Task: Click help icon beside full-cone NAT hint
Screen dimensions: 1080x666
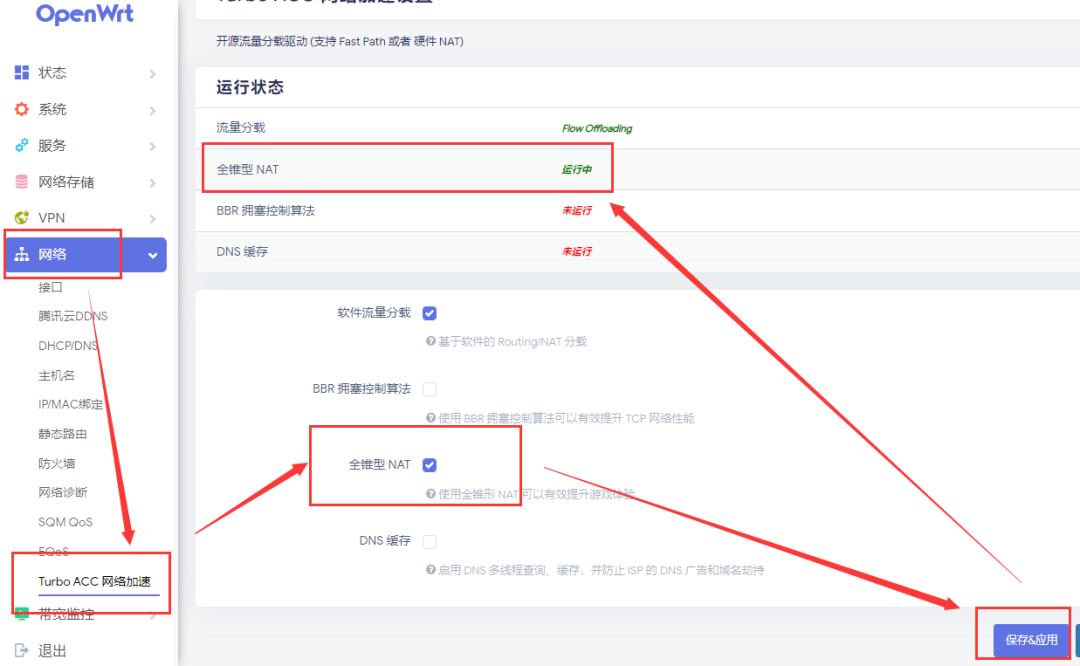Action: tap(430, 494)
